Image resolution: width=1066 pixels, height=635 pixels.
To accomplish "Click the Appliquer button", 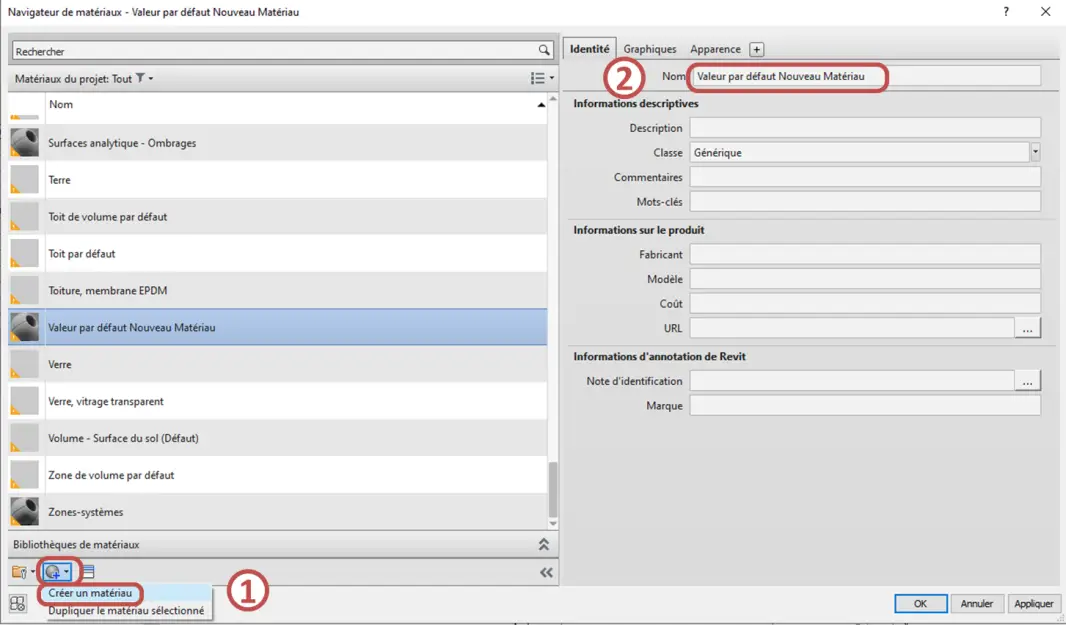I will point(1033,603).
